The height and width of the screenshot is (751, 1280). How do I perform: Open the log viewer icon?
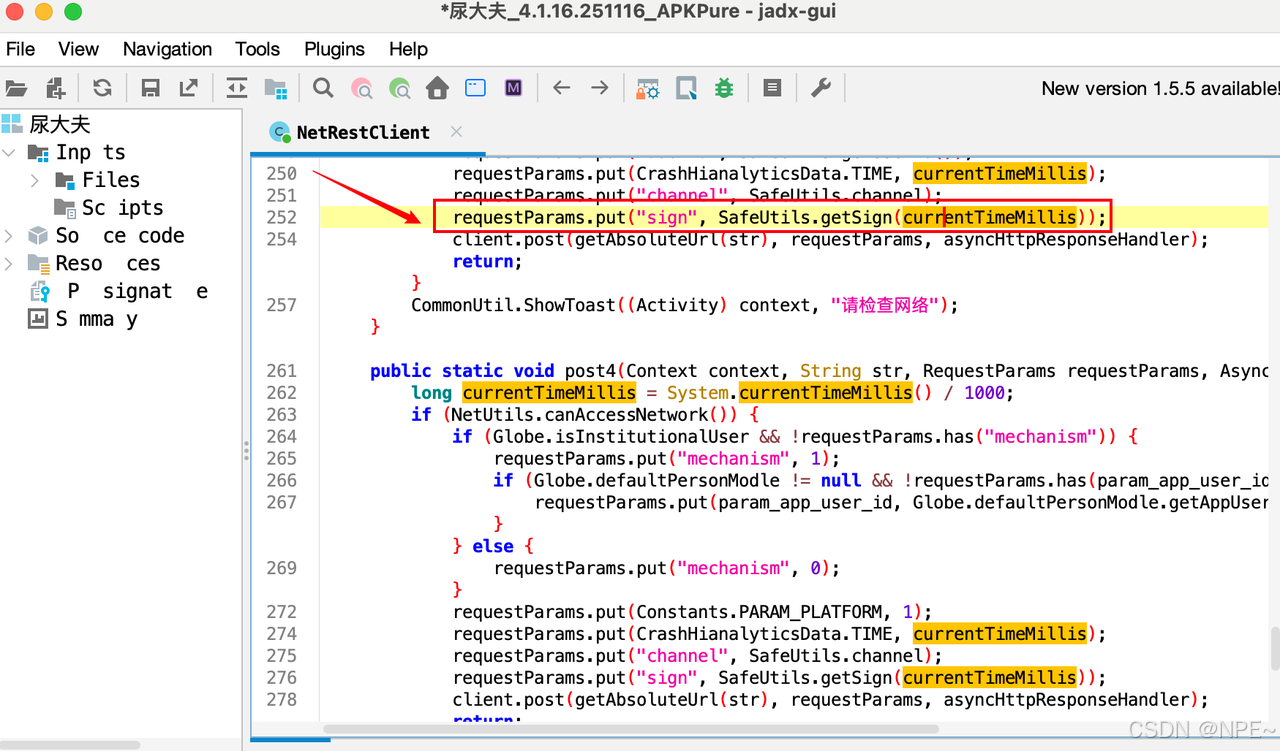click(772, 89)
